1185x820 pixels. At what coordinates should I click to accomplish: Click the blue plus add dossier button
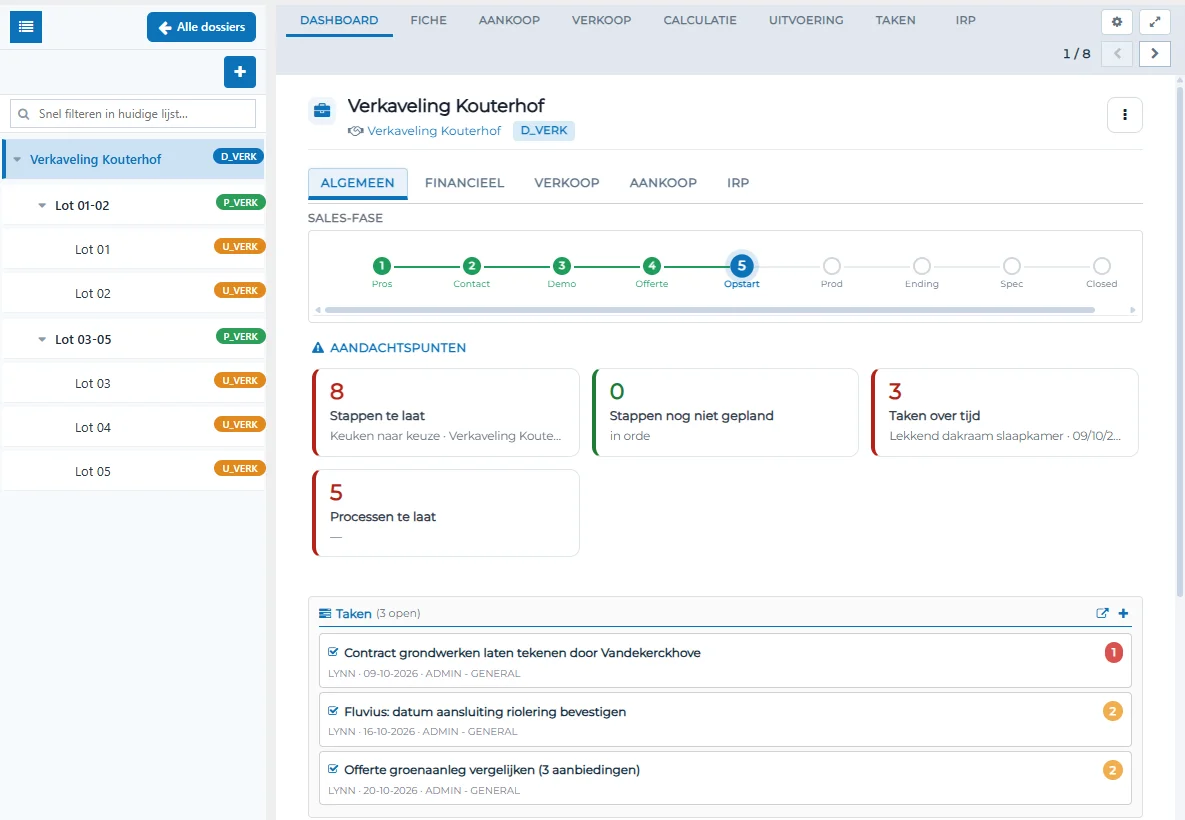pyautogui.click(x=240, y=72)
